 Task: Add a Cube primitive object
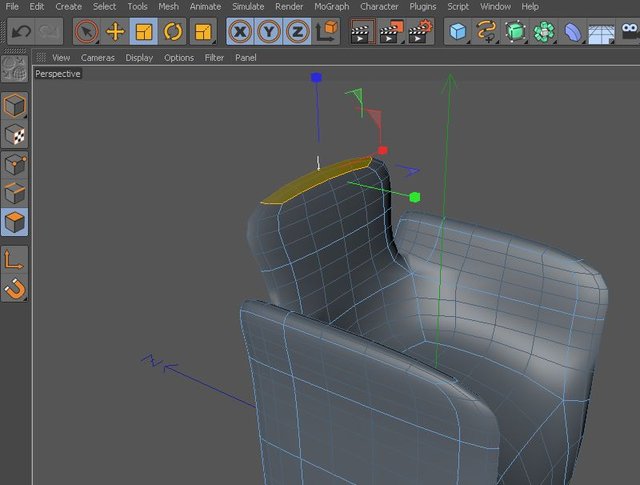[x=458, y=31]
